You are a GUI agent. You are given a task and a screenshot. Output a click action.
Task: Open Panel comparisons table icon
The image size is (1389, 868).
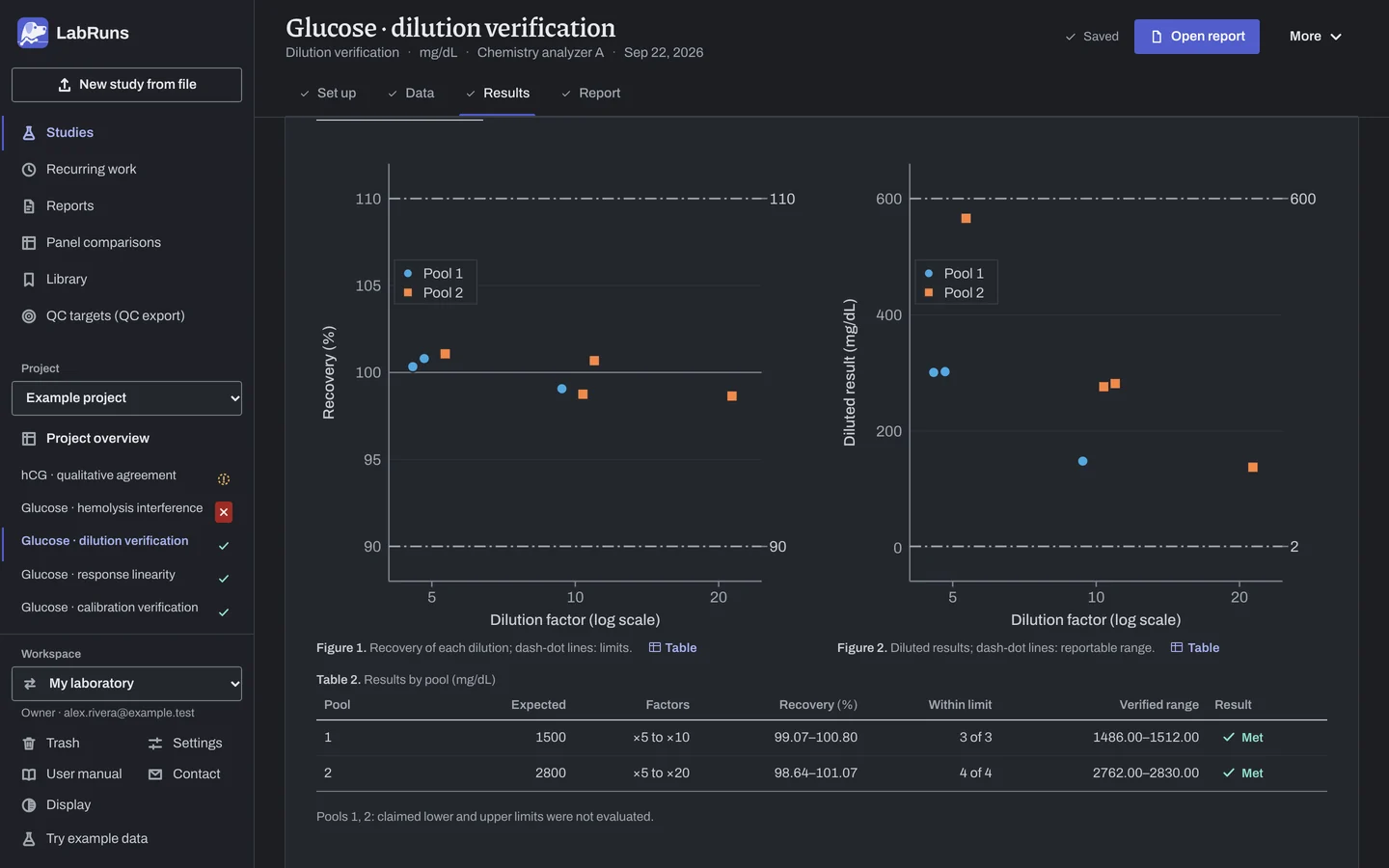29,243
